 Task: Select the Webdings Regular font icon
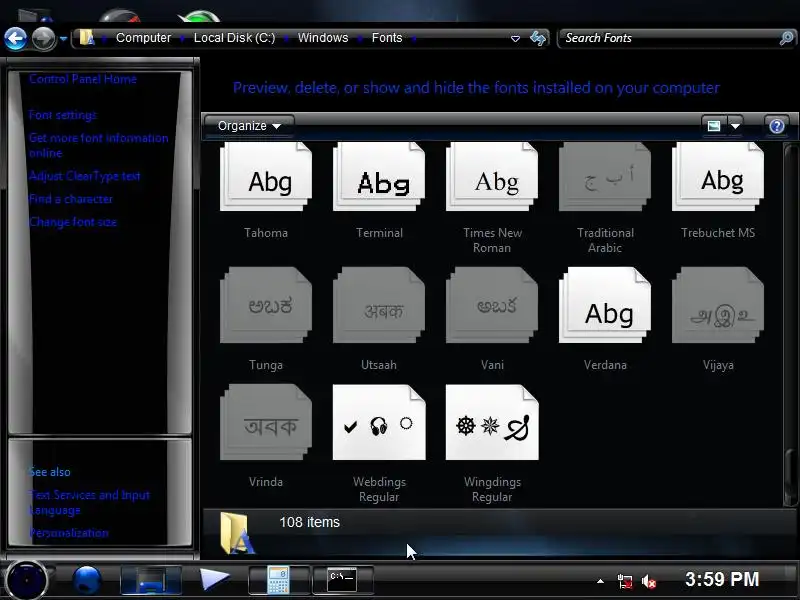(x=379, y=422)
